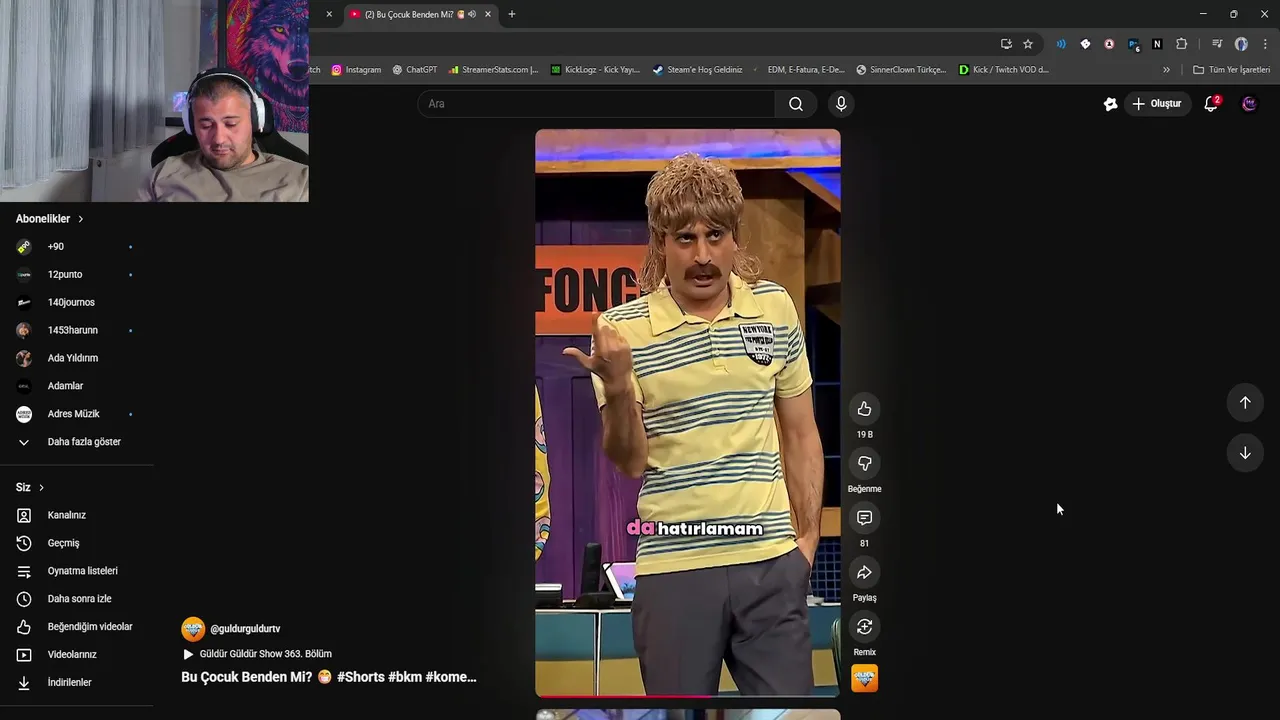The width and height of the screenshot is (1280, 720).
Task: Click the search magnifier button
Action: (796, 104)
